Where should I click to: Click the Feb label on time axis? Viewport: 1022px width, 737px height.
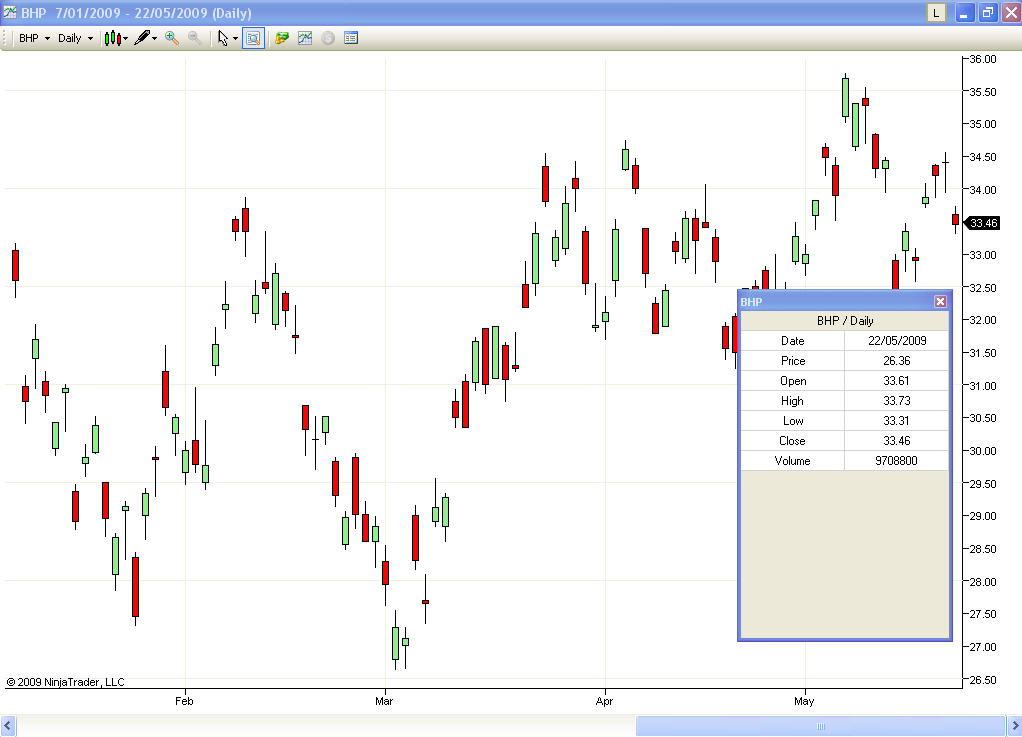click(184, 701)
